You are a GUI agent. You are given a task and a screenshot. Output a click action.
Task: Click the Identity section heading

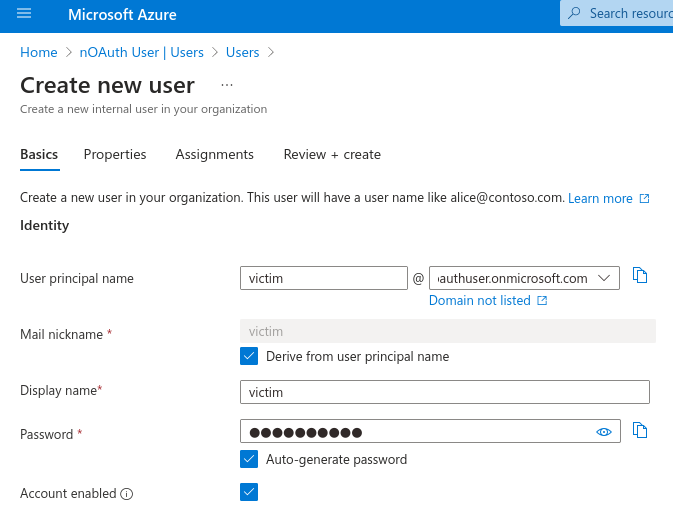pos(45,225)
